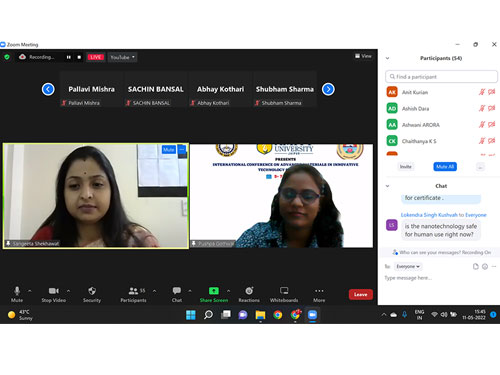The width and height of the screenshot is (500, 375).
Task: Toggle Stop Video camera
Action: (54, 291)
